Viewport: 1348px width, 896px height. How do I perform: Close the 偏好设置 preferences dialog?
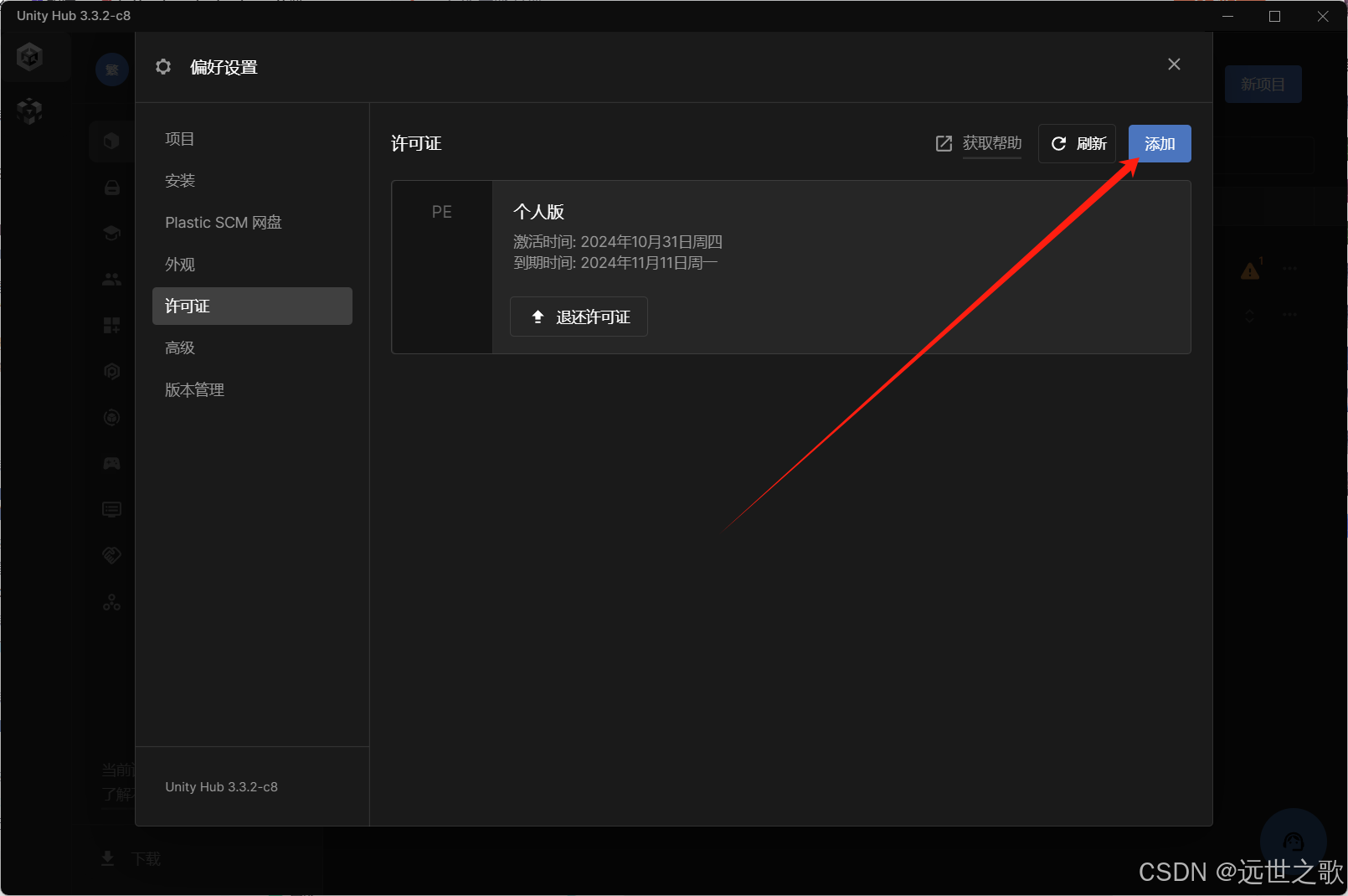(x=1174, y=64)
